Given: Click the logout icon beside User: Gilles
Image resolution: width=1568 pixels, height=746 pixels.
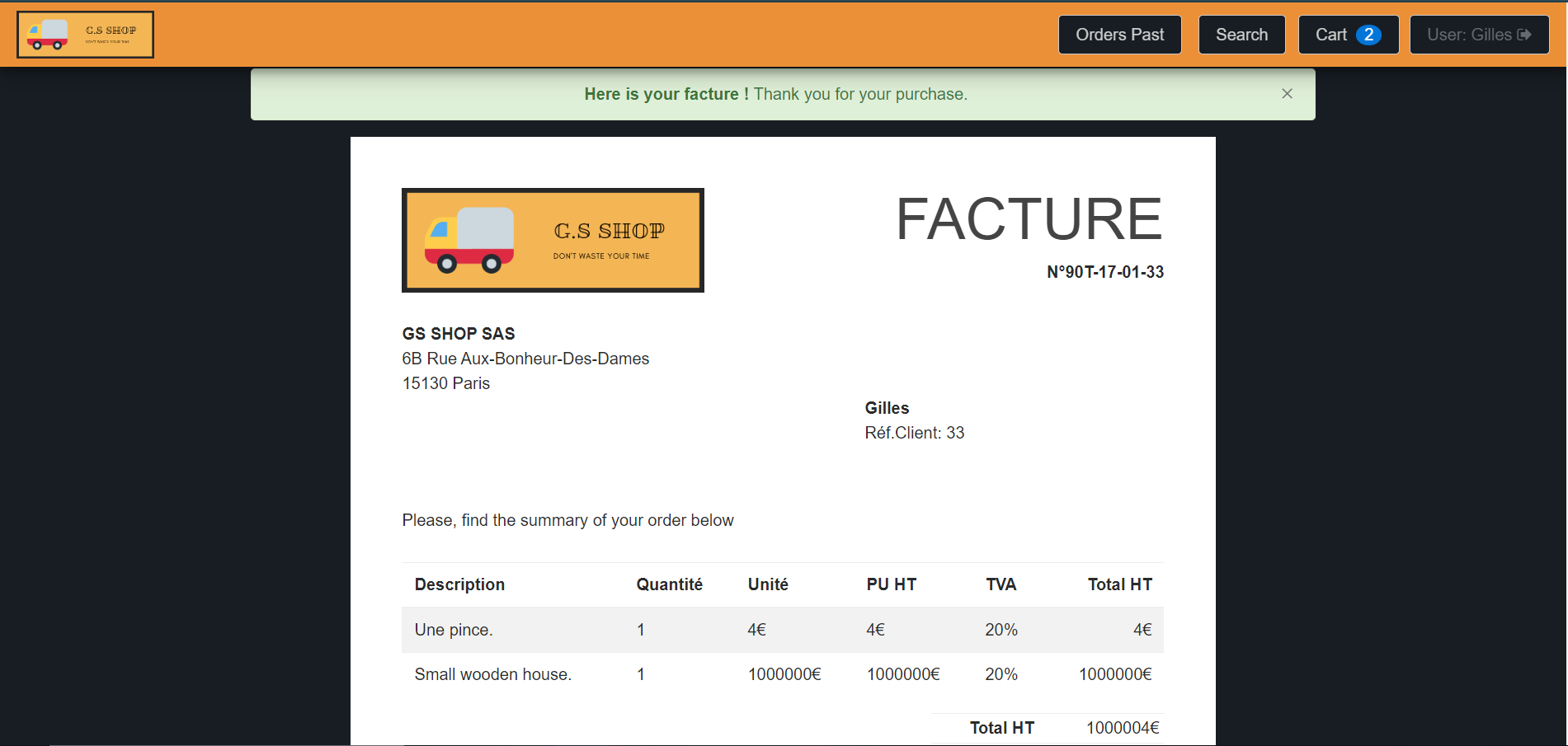Looking at the screenshot, I should [x=1524, y=35].
